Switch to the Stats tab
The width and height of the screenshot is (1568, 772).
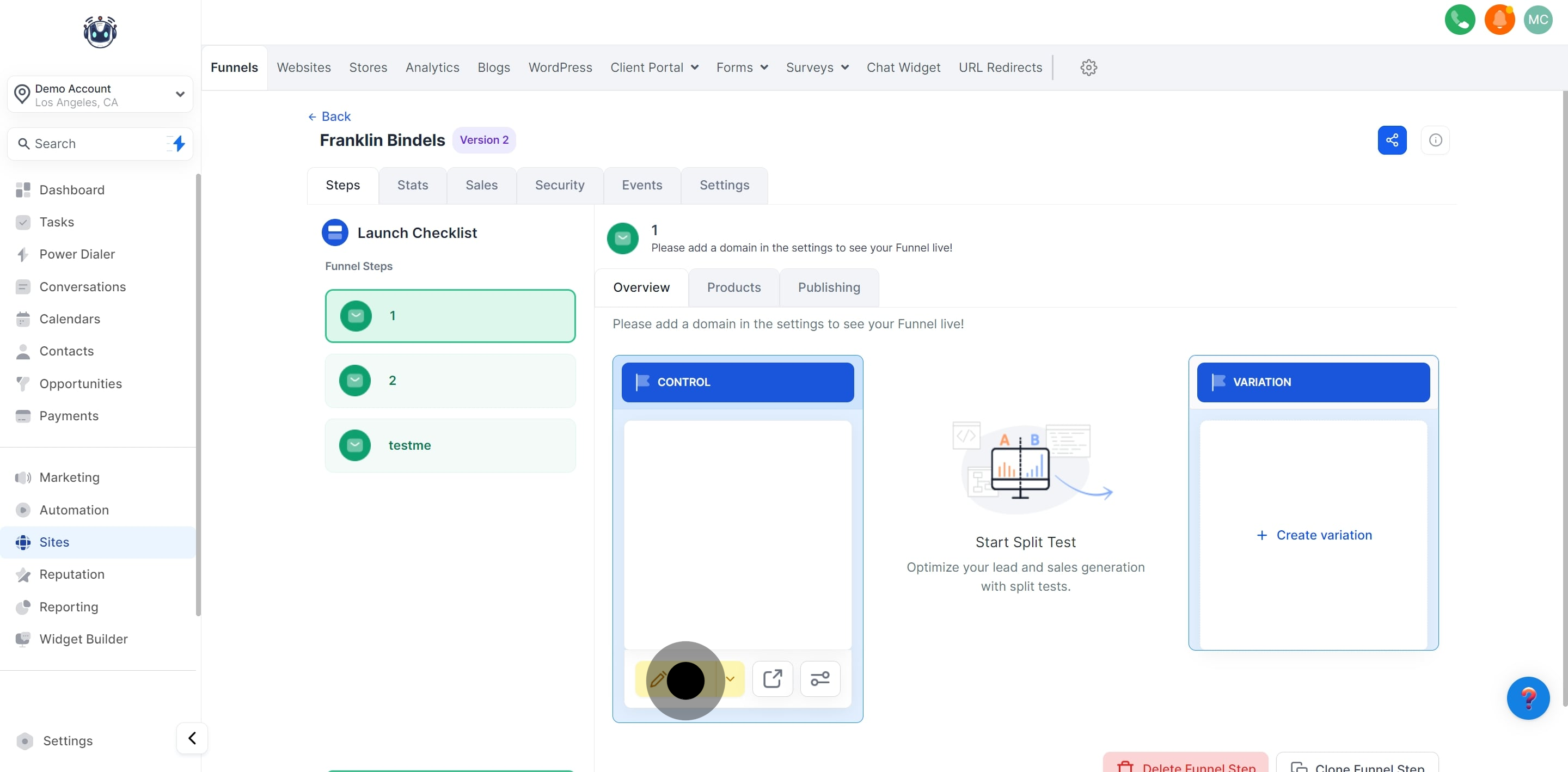click(412, 185)
